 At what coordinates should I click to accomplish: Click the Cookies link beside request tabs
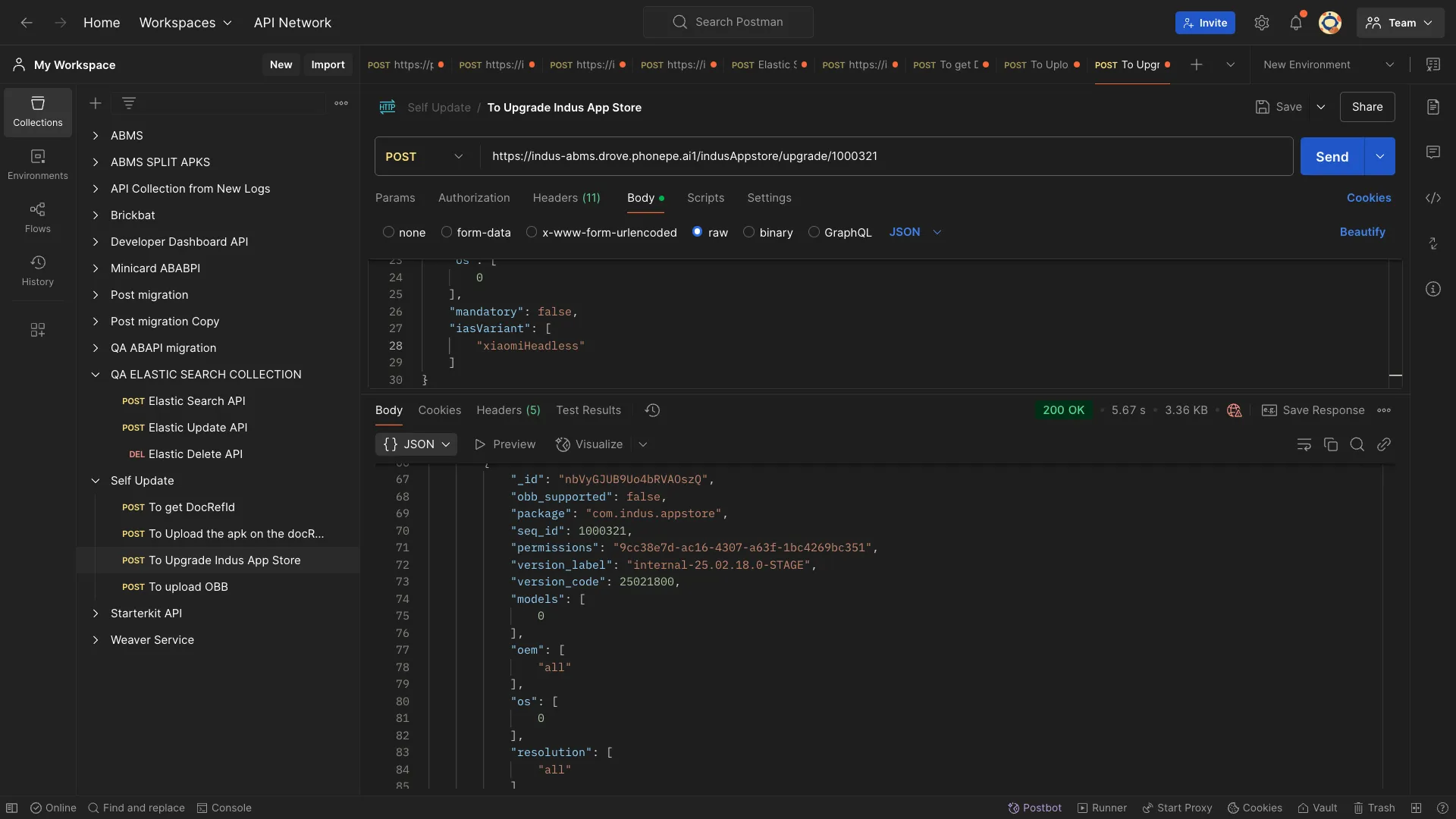click(1369, 198)
